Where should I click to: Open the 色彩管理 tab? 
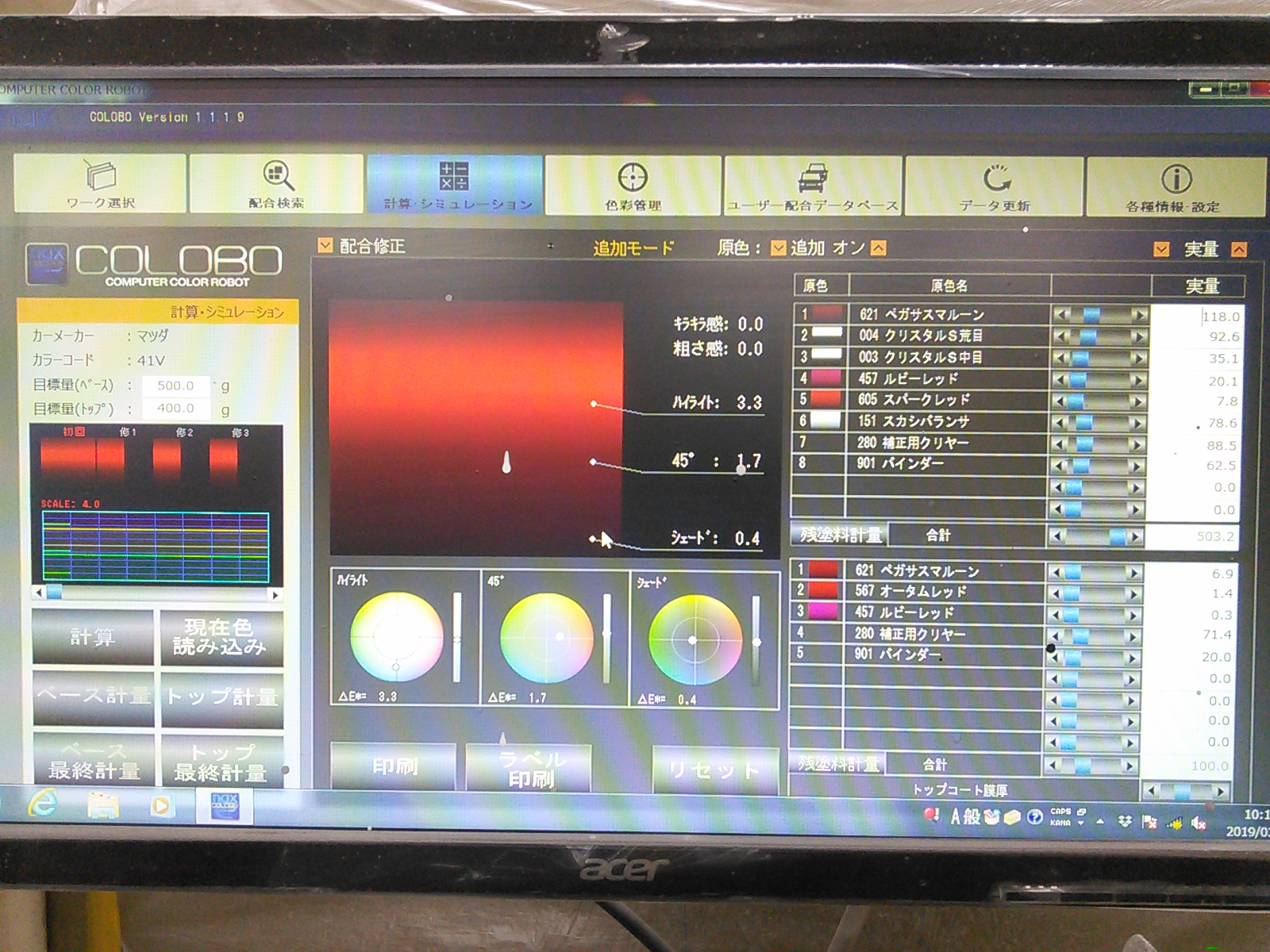pos(633,185)
